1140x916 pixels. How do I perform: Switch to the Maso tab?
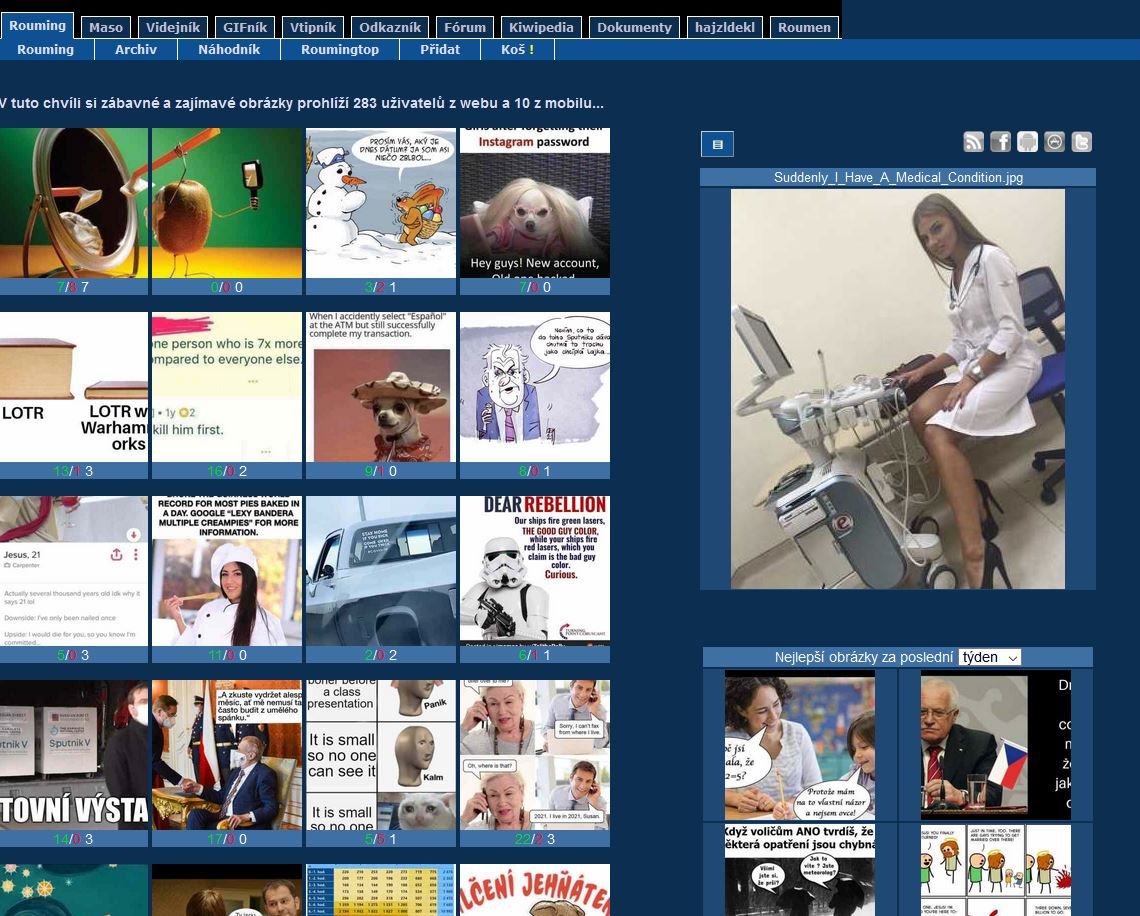[106, 28]
